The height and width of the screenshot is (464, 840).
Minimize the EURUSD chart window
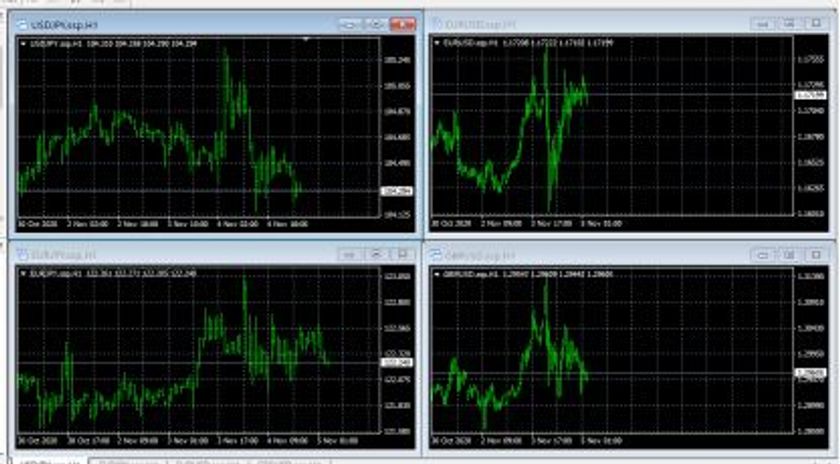[763, 24]
